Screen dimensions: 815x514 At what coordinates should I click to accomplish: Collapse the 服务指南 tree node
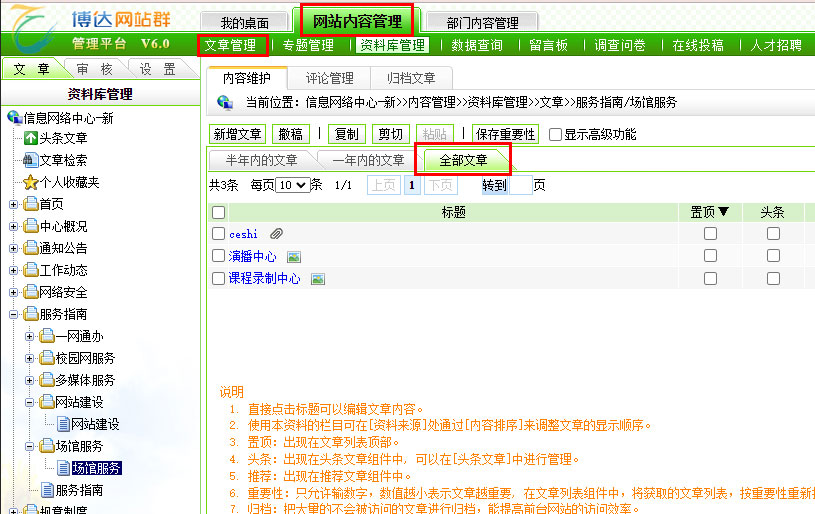click(x=14, y=314)
